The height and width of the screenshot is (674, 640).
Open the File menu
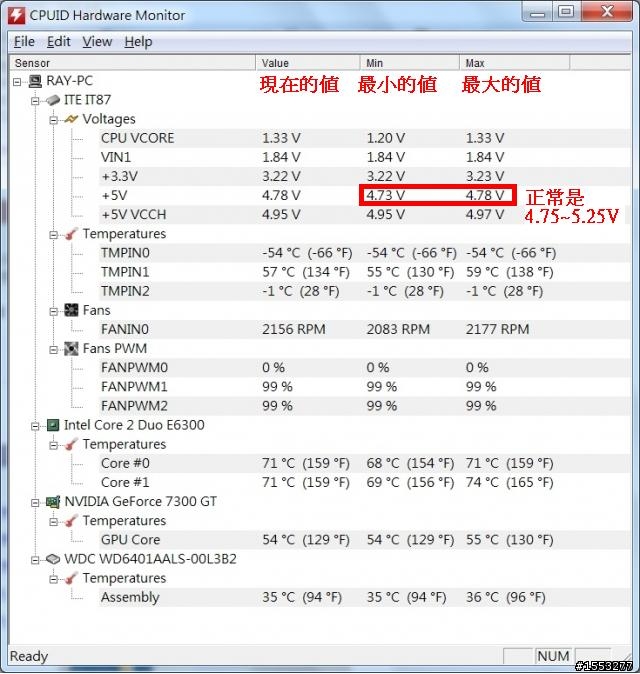coord(24,42)
